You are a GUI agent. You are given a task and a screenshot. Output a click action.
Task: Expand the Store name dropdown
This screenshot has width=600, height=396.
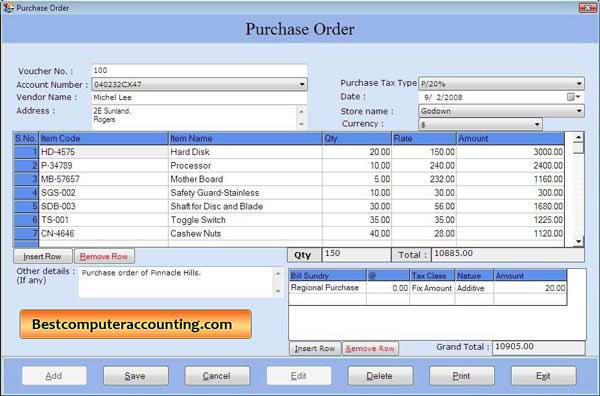[x=579, y=111]
